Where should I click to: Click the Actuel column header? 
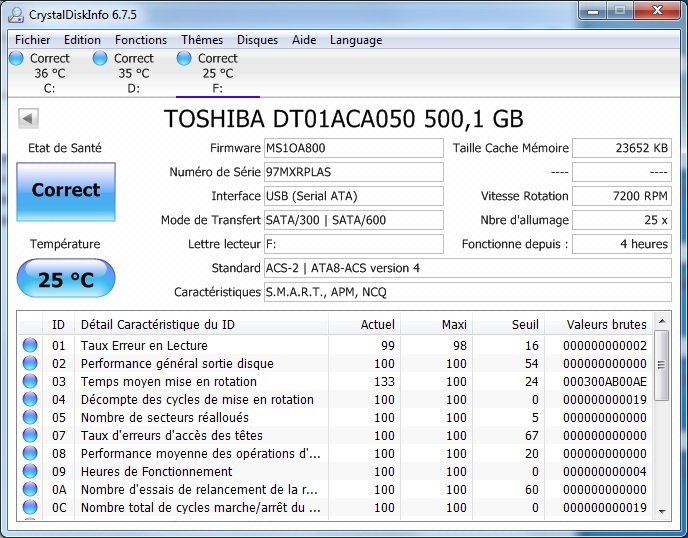pyautogui.click(x=364, y=324)
